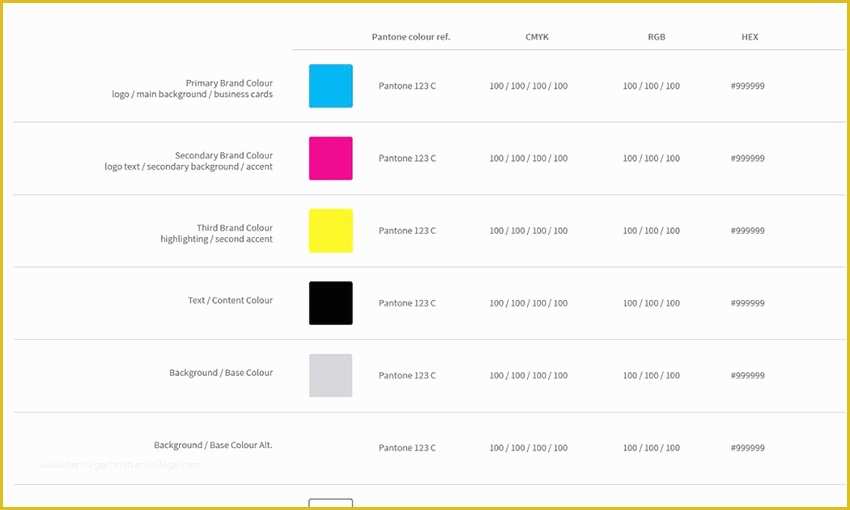Click RGB '100 / 100 / 100' in Third Brand row
The height and width of the screenshot is (510, 850).
[651, 231]
